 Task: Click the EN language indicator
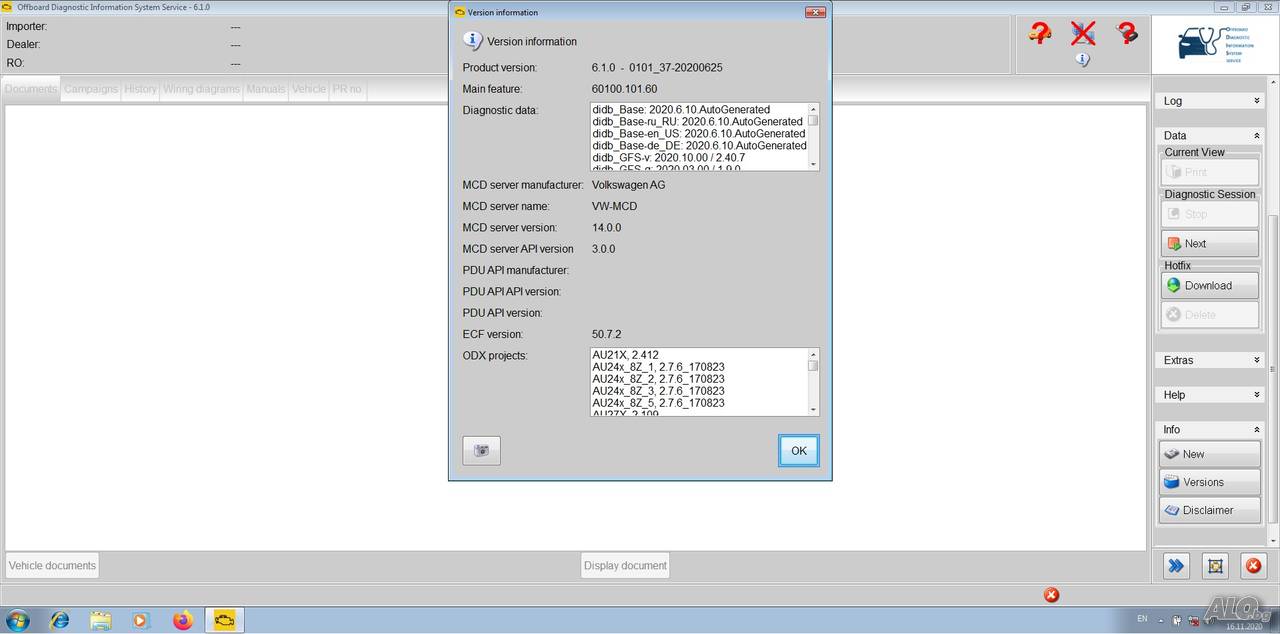tap(1142, 620)
